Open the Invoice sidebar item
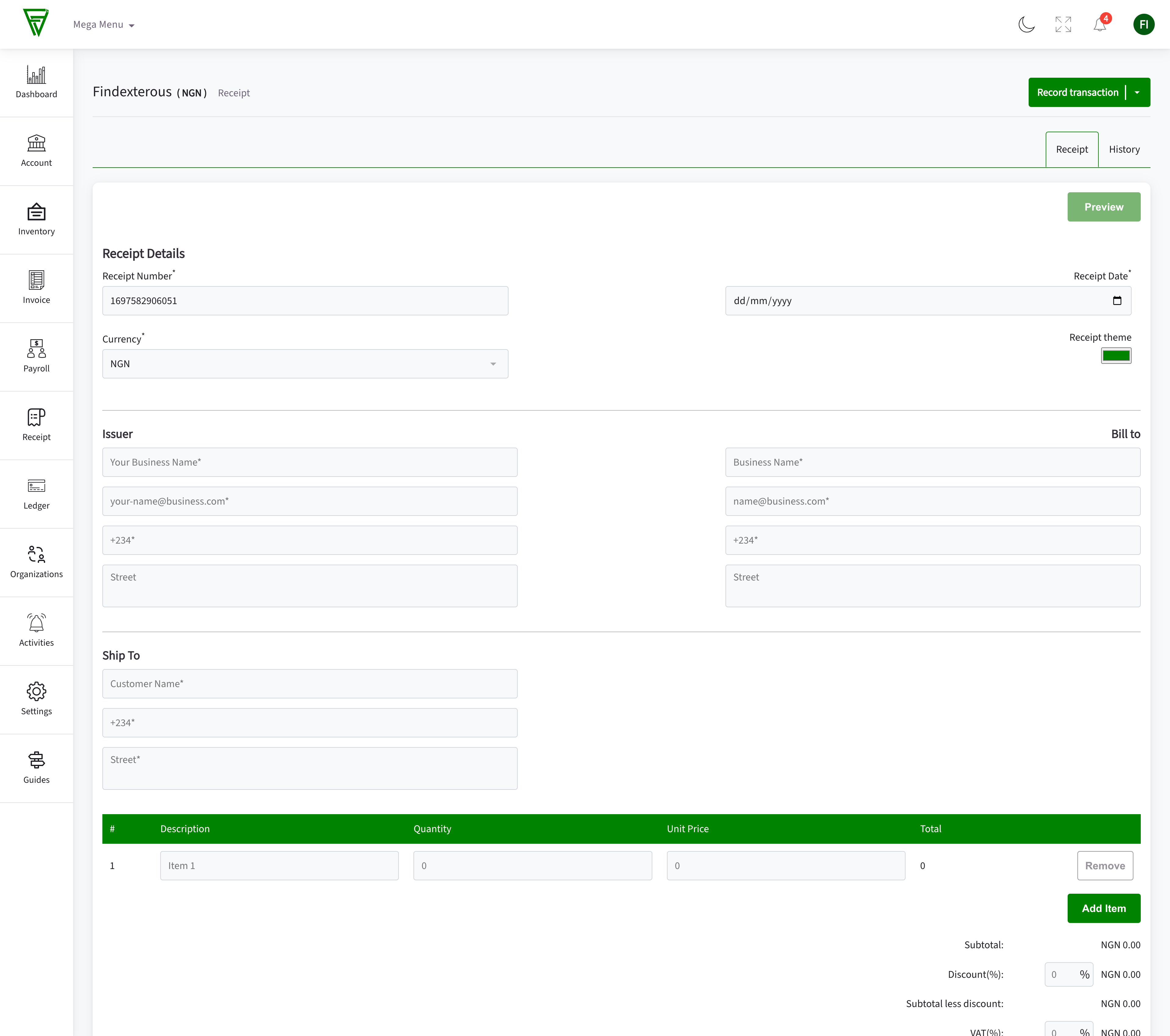The width and height of the screenshot is (1170, 1036). pyautogui.click(x=37, y=289)
